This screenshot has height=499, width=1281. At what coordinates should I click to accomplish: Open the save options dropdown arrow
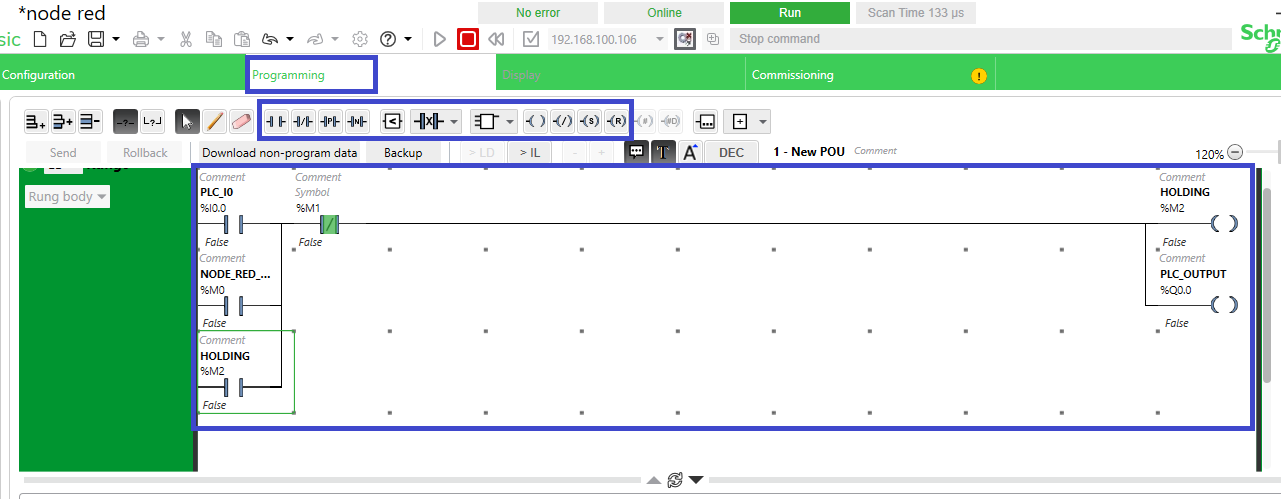pyautogui.click(x=116, y=39)
